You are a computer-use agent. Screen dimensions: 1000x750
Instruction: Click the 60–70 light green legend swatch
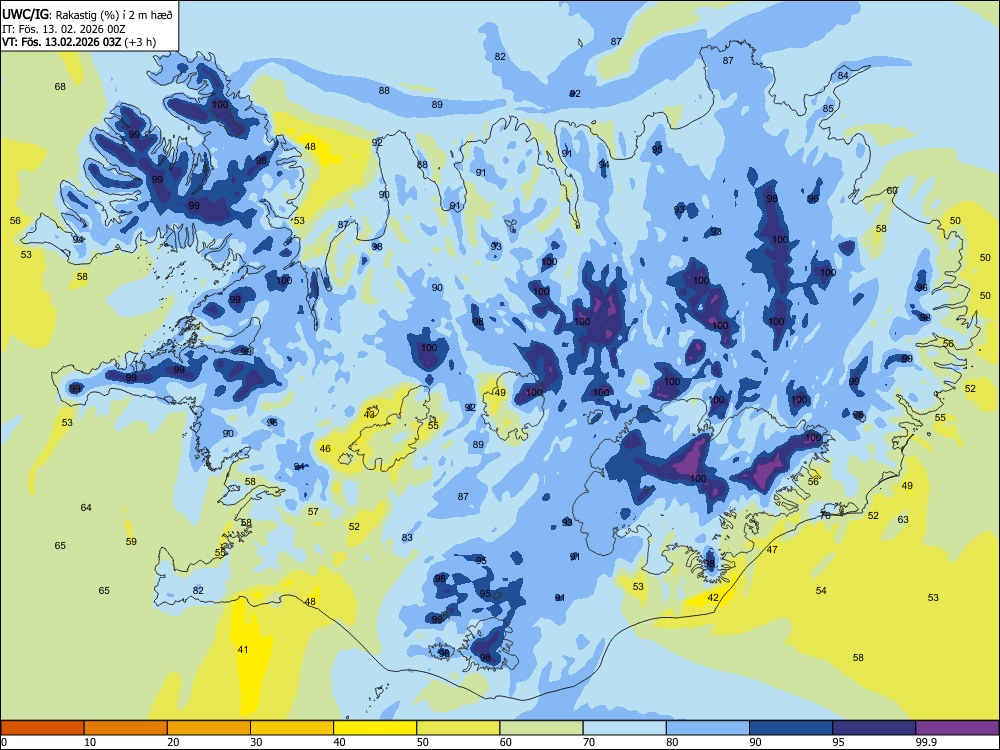(x=541, y=728)
